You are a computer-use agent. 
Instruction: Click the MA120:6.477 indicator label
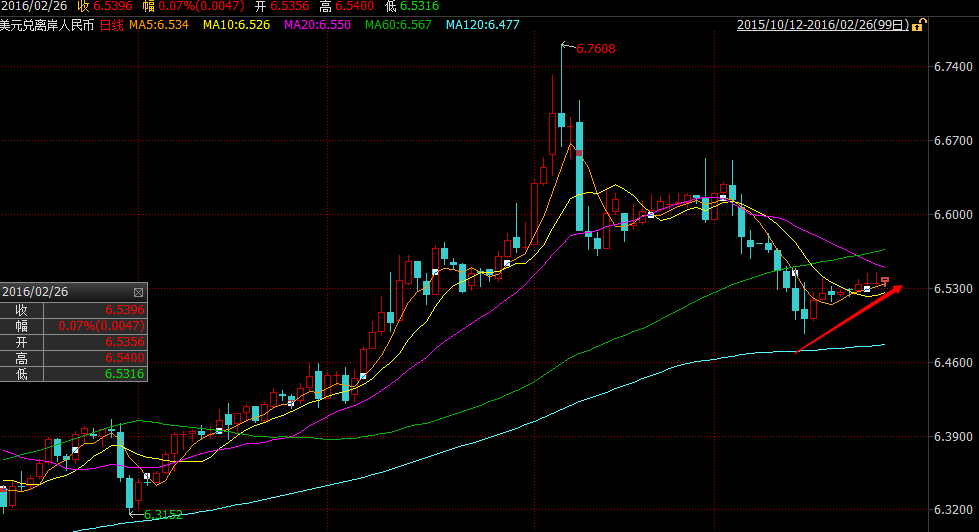click(483, 25)
